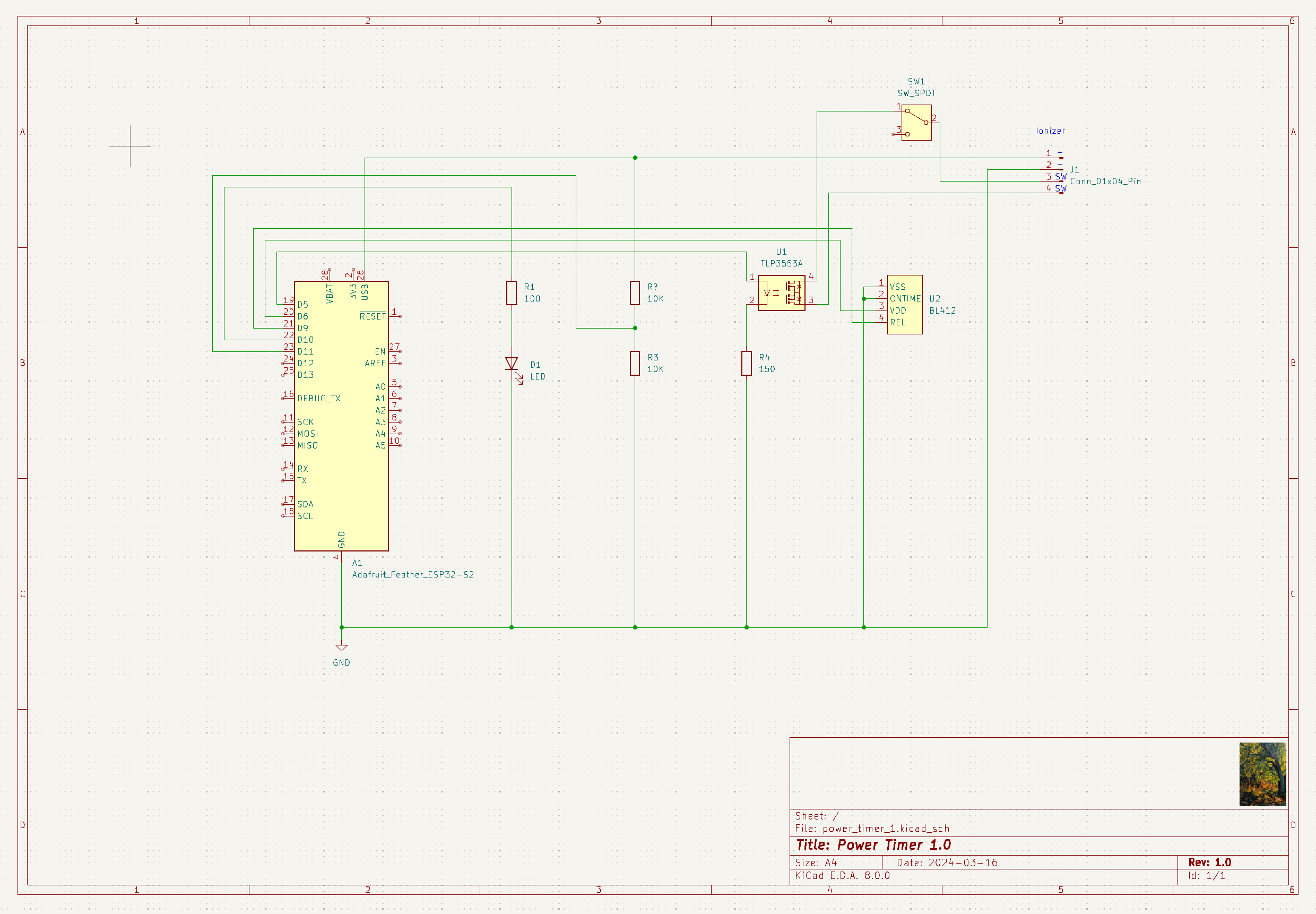Click the R1 100 value text
The image size is (1316, 914).
click(x=532, y=298)
